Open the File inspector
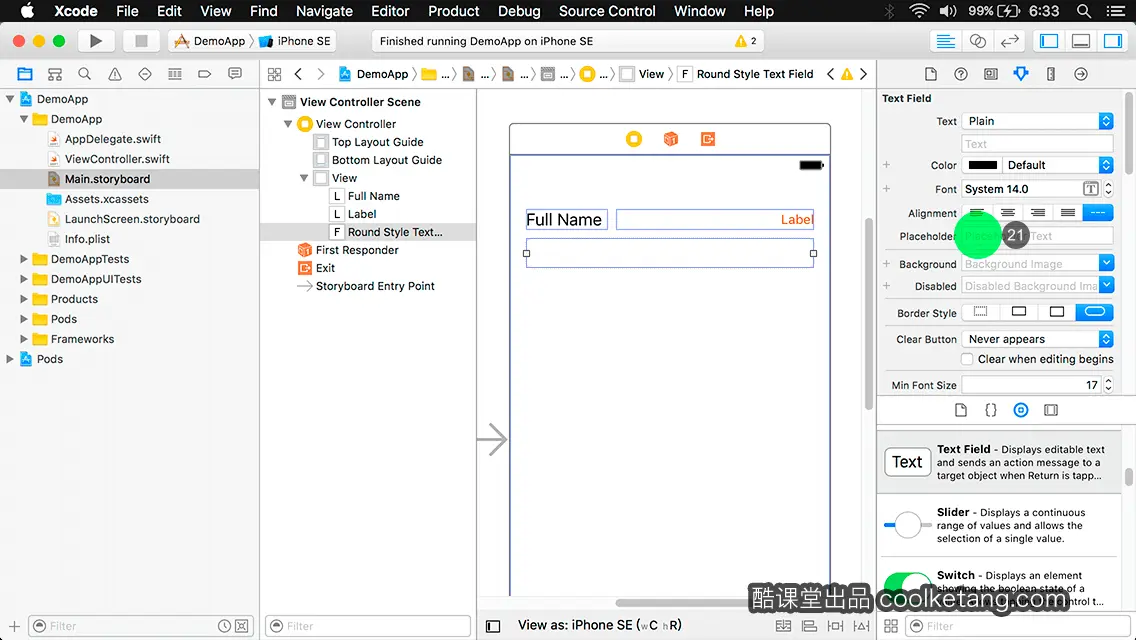 click(x=931, y=74)
